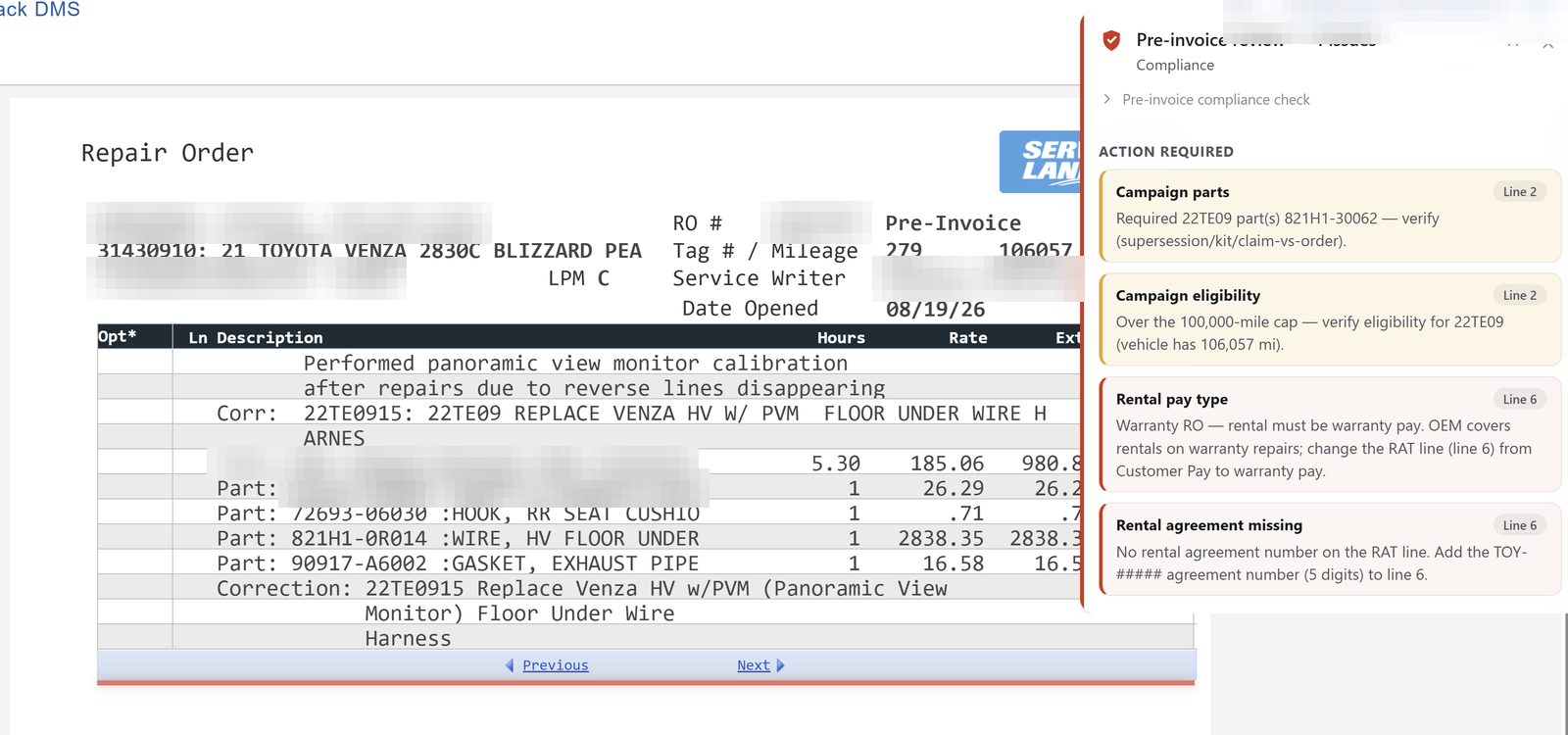Viewport: 1568px width, 735px height.
Task: Click the Service Writer field label
Action: (759, 278)
